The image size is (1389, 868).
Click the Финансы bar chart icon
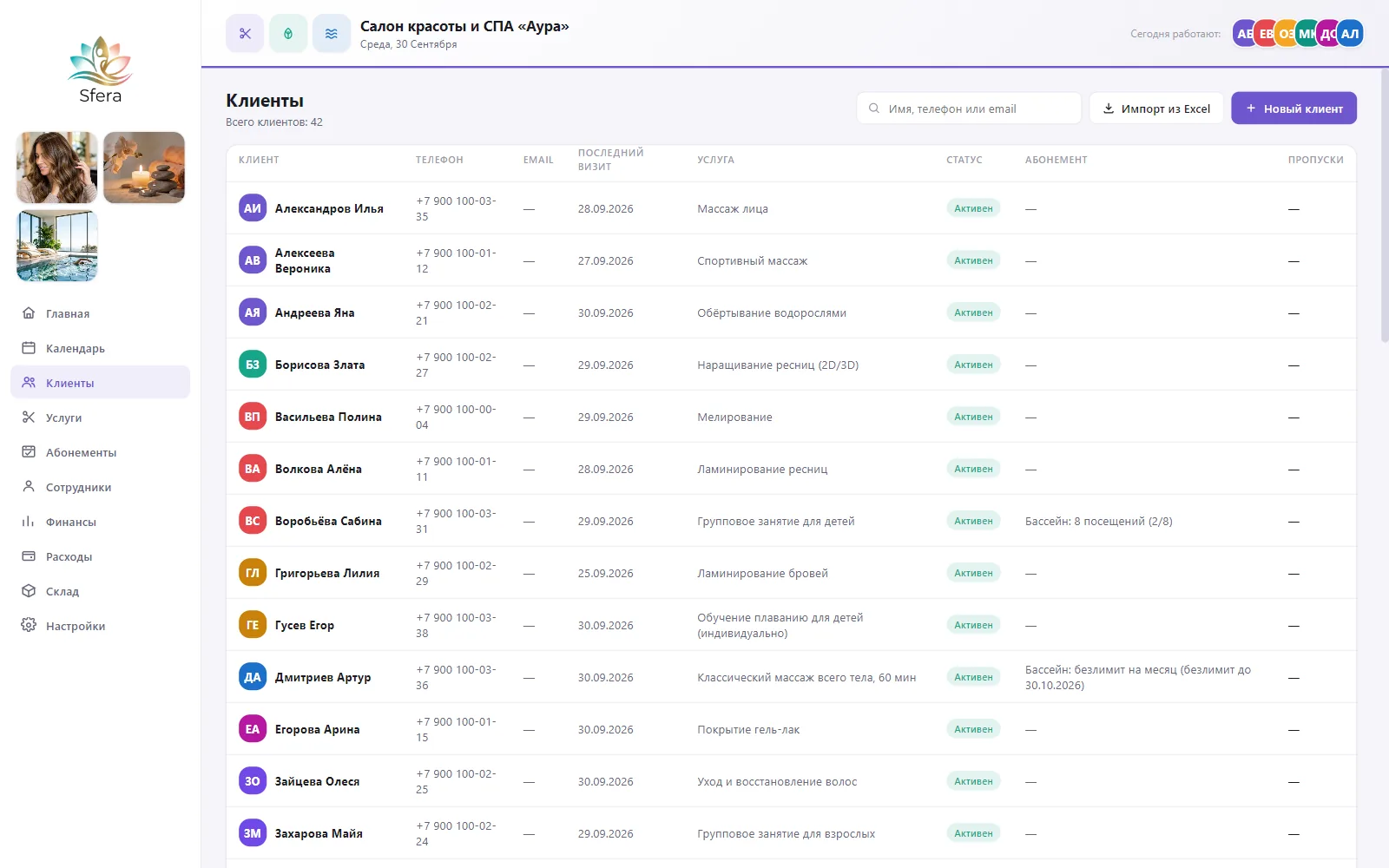pos(29,522)
